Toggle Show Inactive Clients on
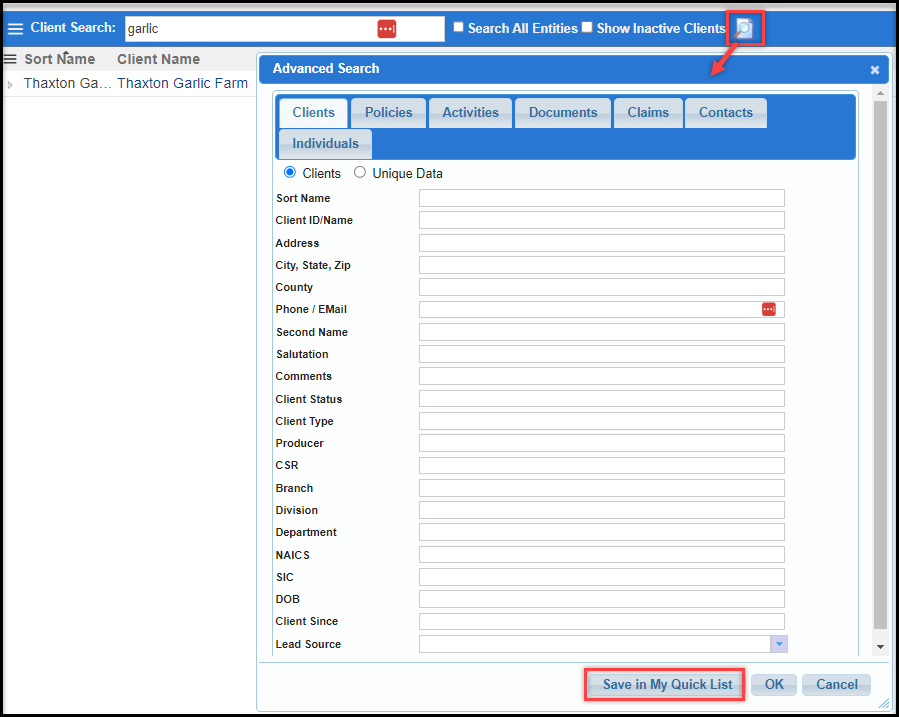 (588, 27)
